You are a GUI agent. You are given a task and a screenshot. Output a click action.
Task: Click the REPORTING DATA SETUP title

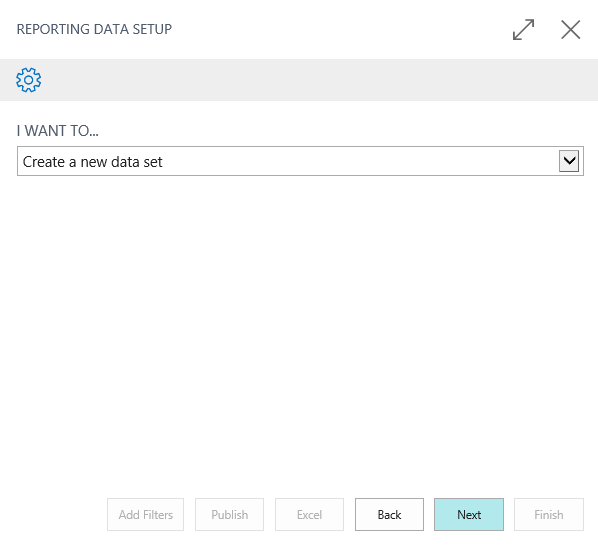coord(94,29)
